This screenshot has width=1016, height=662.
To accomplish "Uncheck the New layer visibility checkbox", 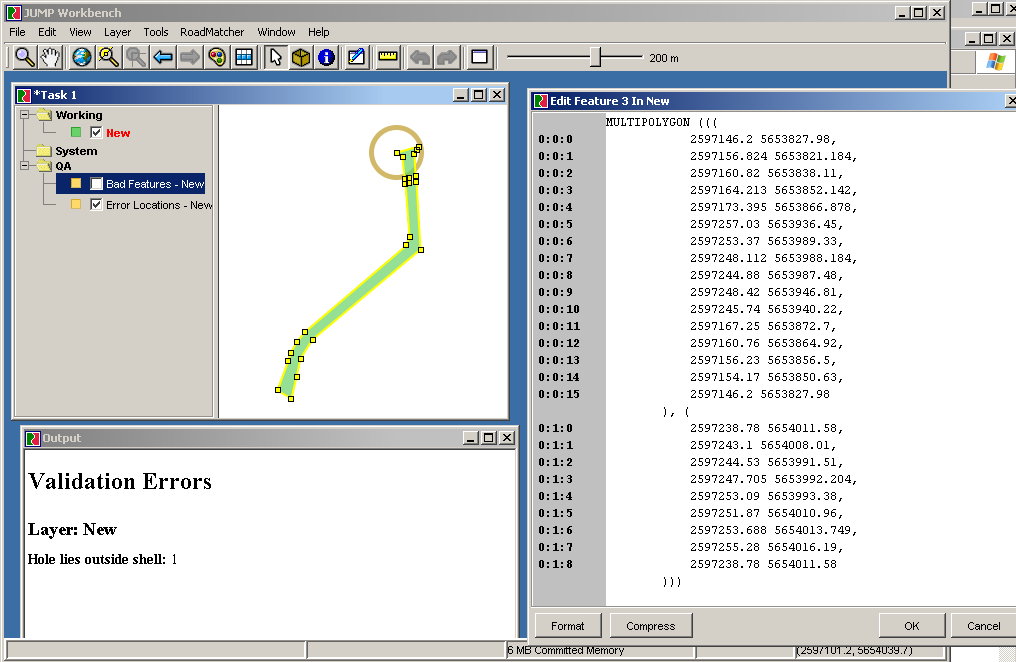I will tap(96, 133).
